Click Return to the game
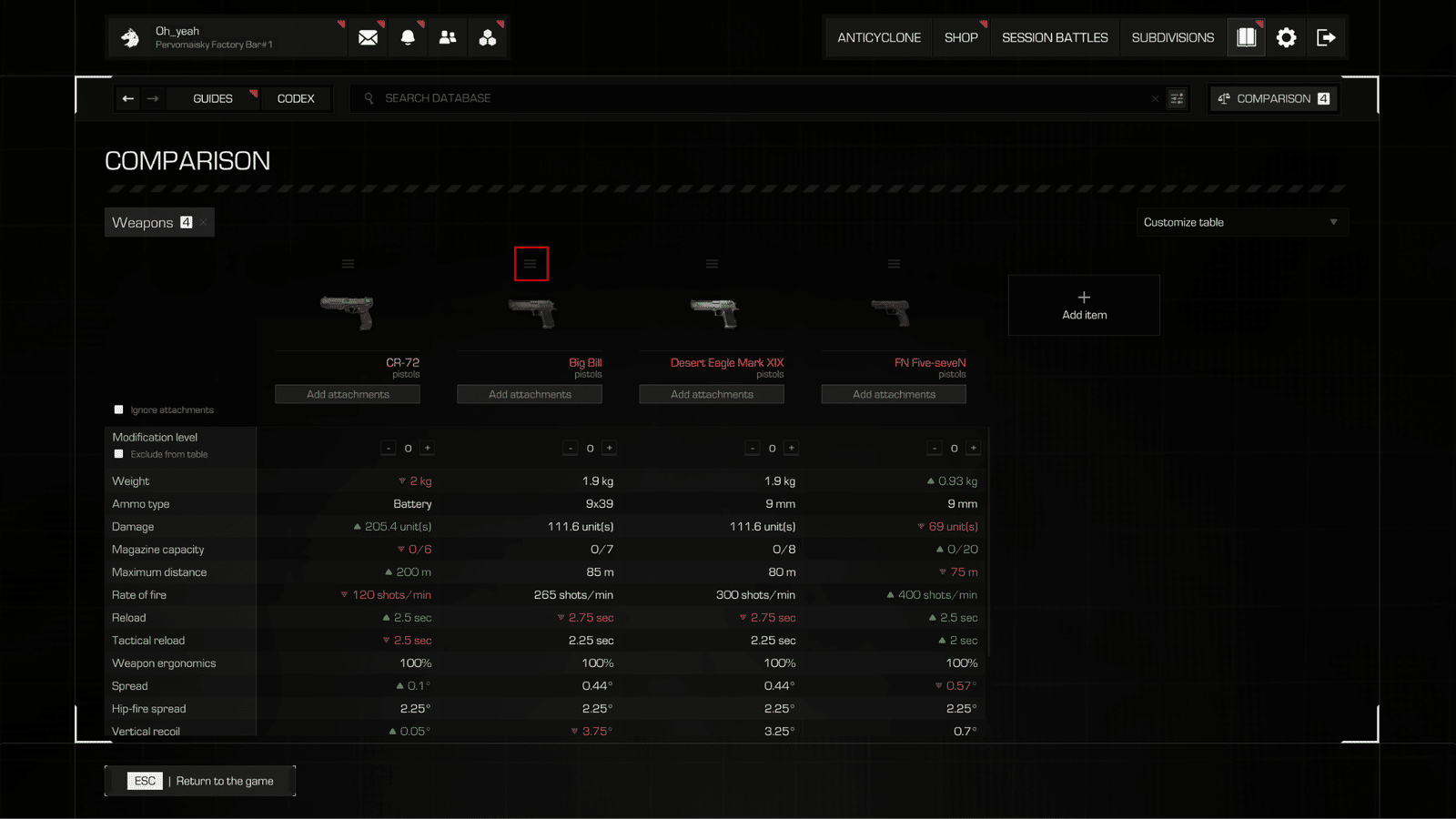This screenshot has width=1456, height=819. point(200,781)
